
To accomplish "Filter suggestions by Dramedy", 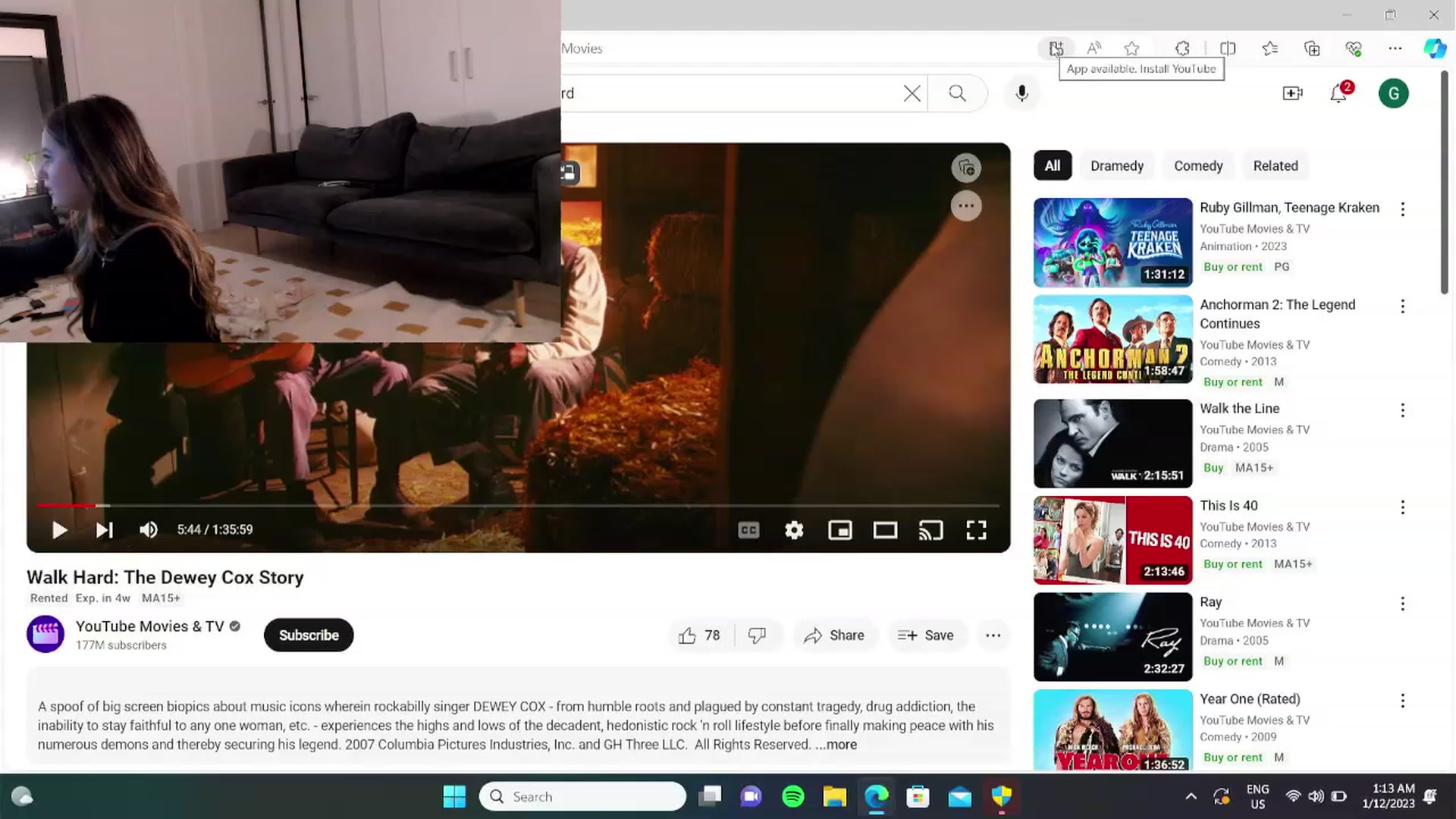I will coord(1116,166).
